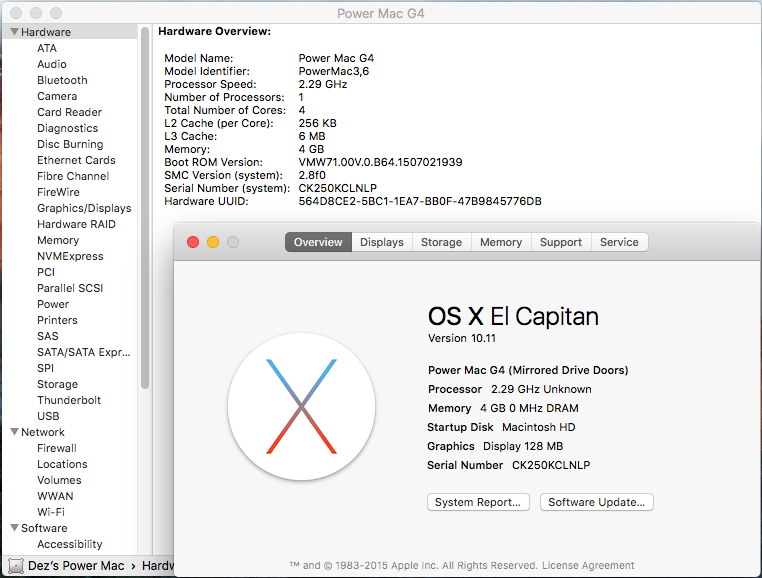Select Volumes under Network

[x=59, y=481]
